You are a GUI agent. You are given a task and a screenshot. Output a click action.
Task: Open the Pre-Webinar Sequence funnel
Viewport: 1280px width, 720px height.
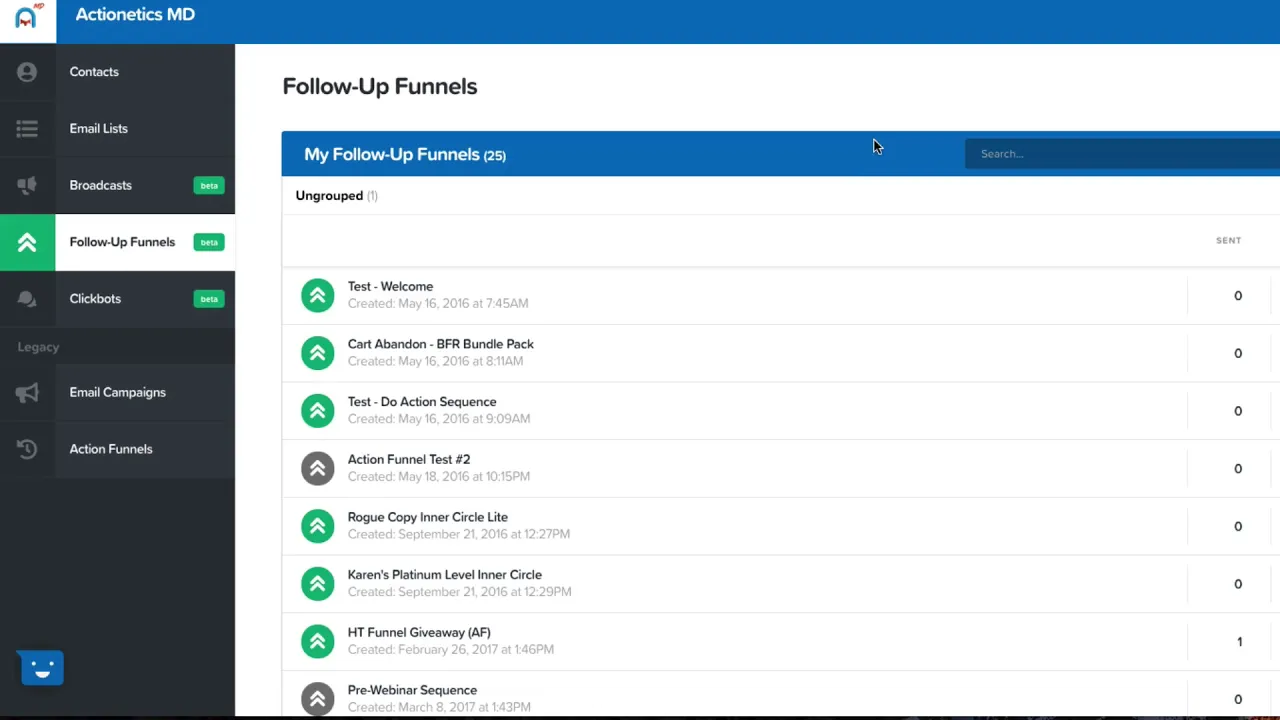(x=412, y=690)
